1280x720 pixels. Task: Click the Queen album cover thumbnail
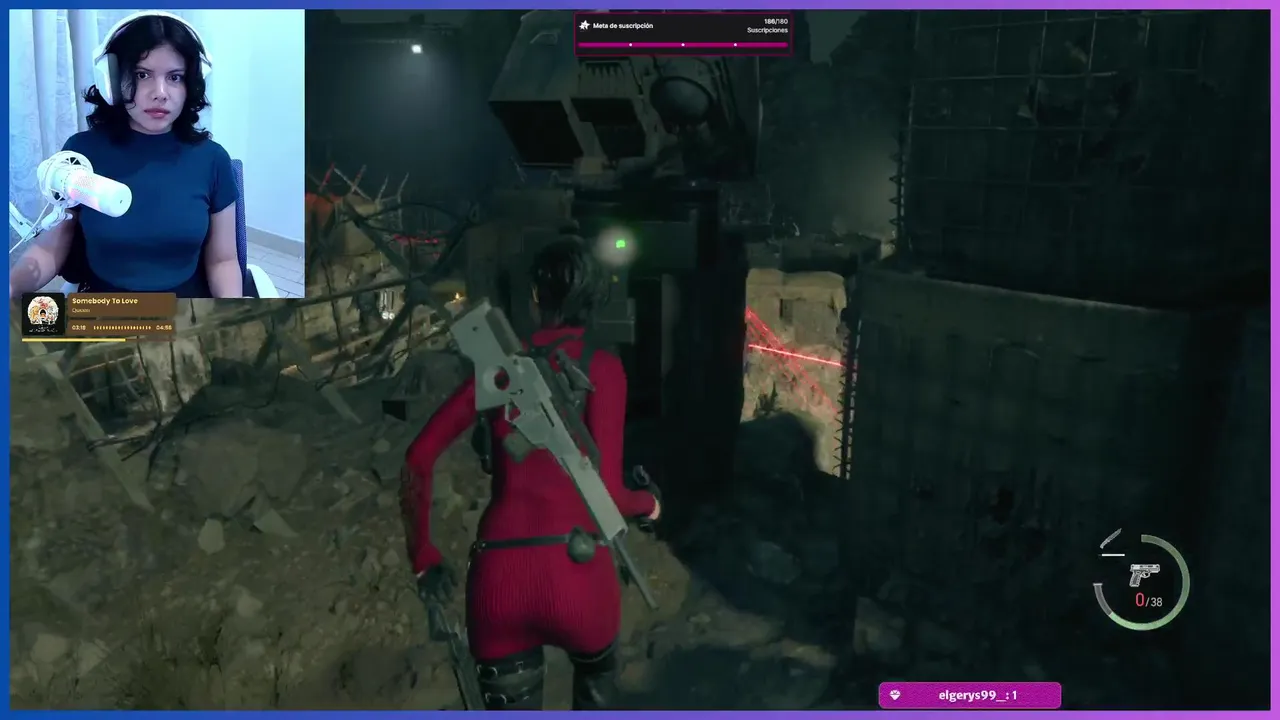click(x=43, y=314)
